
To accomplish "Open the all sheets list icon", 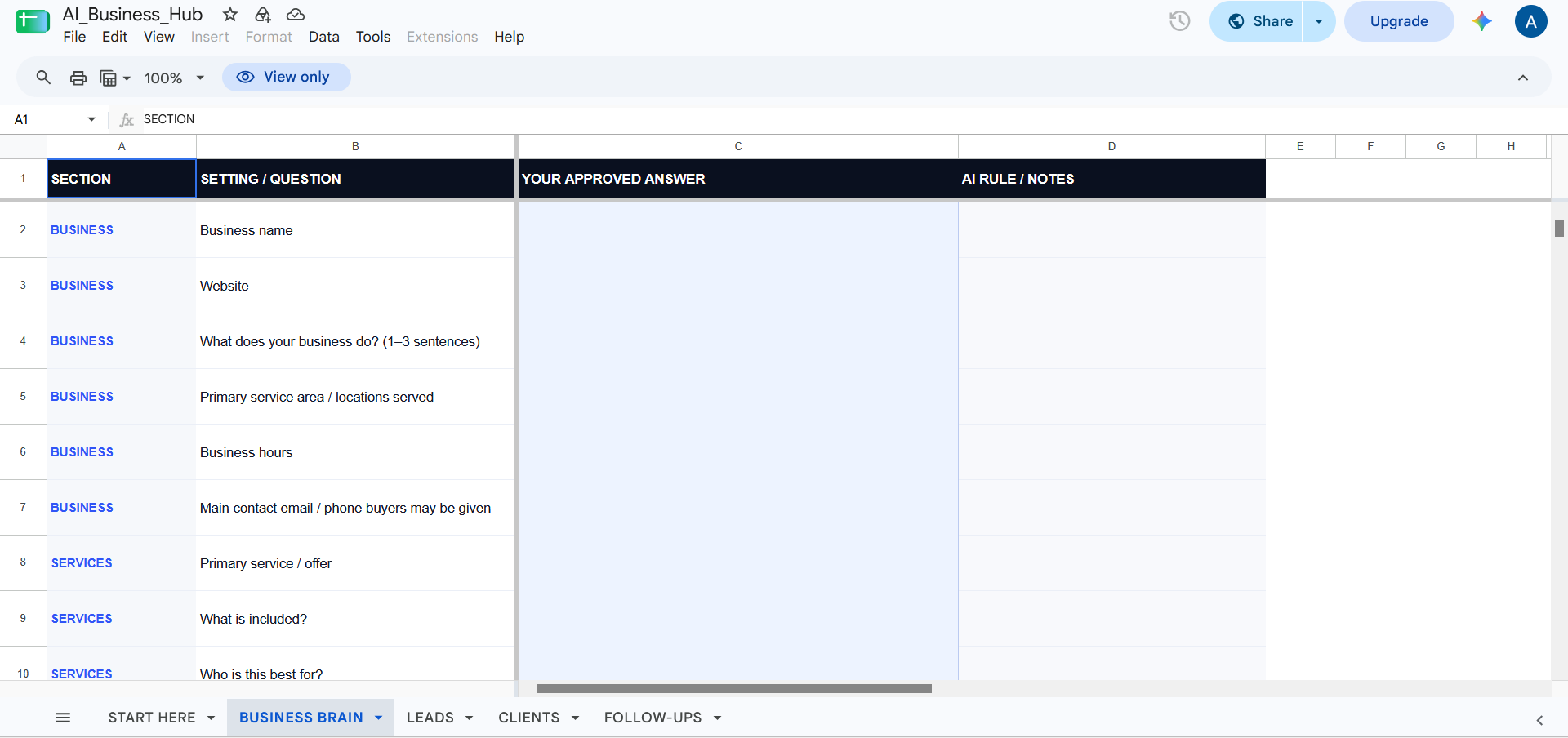I will (63, 718).
